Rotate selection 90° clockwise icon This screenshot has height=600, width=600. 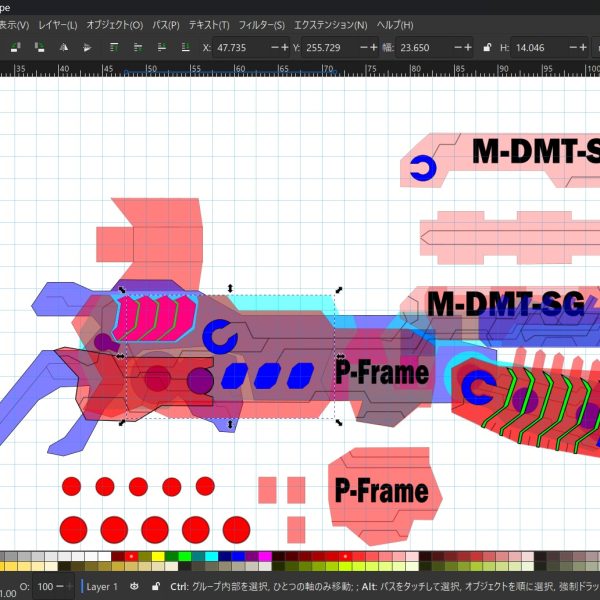click(x=39, y=47)
